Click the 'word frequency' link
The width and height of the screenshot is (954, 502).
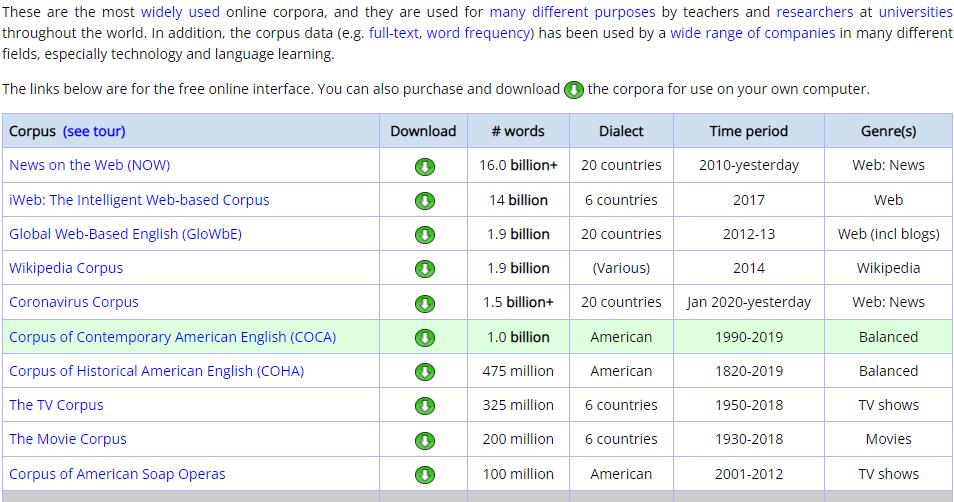490,32
